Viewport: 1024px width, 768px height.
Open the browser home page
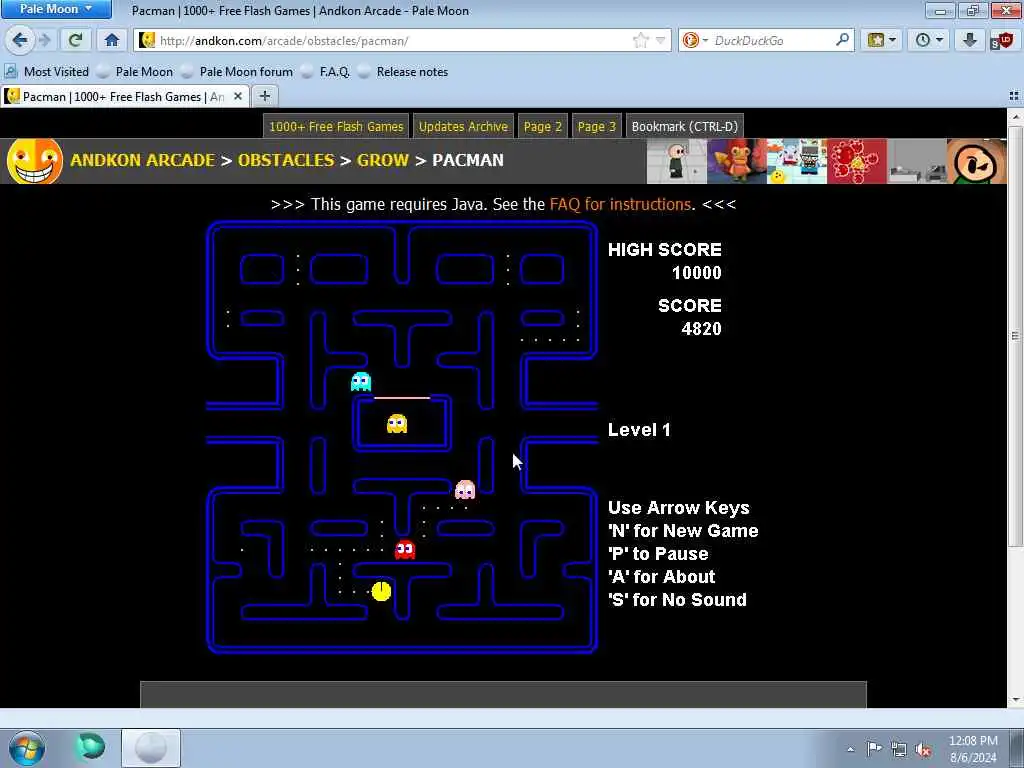112,40
